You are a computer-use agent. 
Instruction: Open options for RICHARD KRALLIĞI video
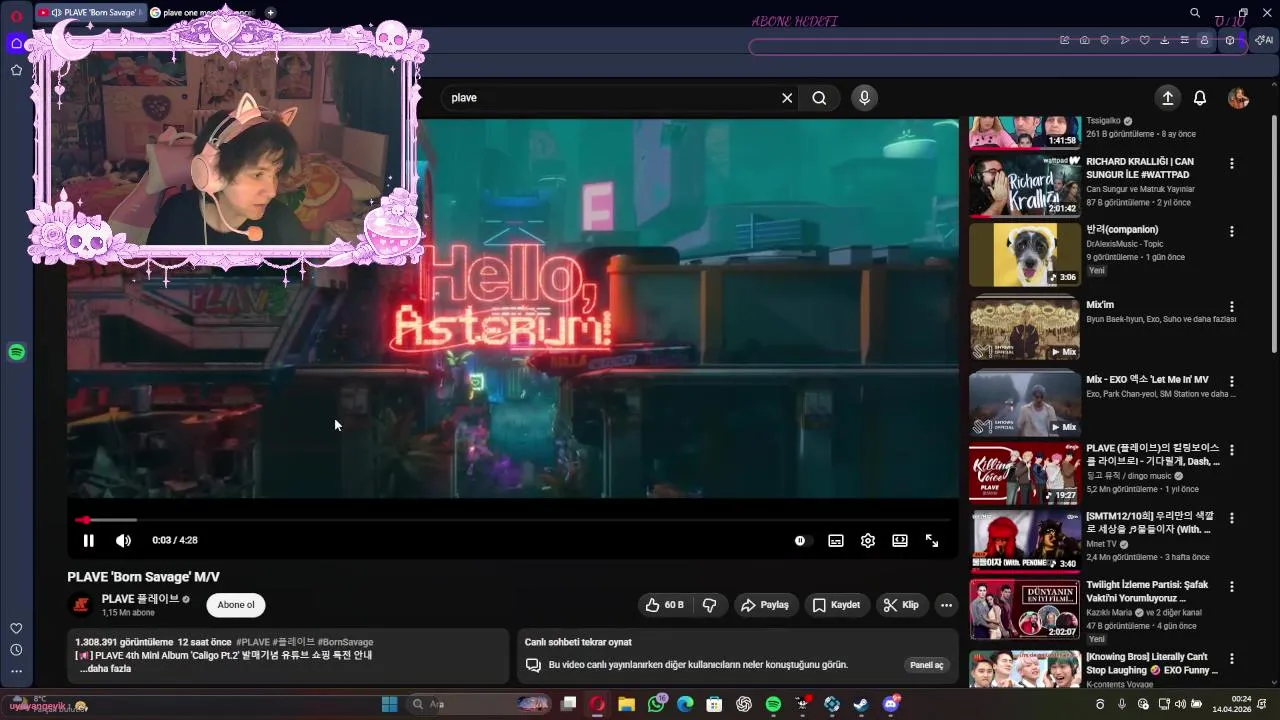pyautogui.click(x=1232, y=163)
